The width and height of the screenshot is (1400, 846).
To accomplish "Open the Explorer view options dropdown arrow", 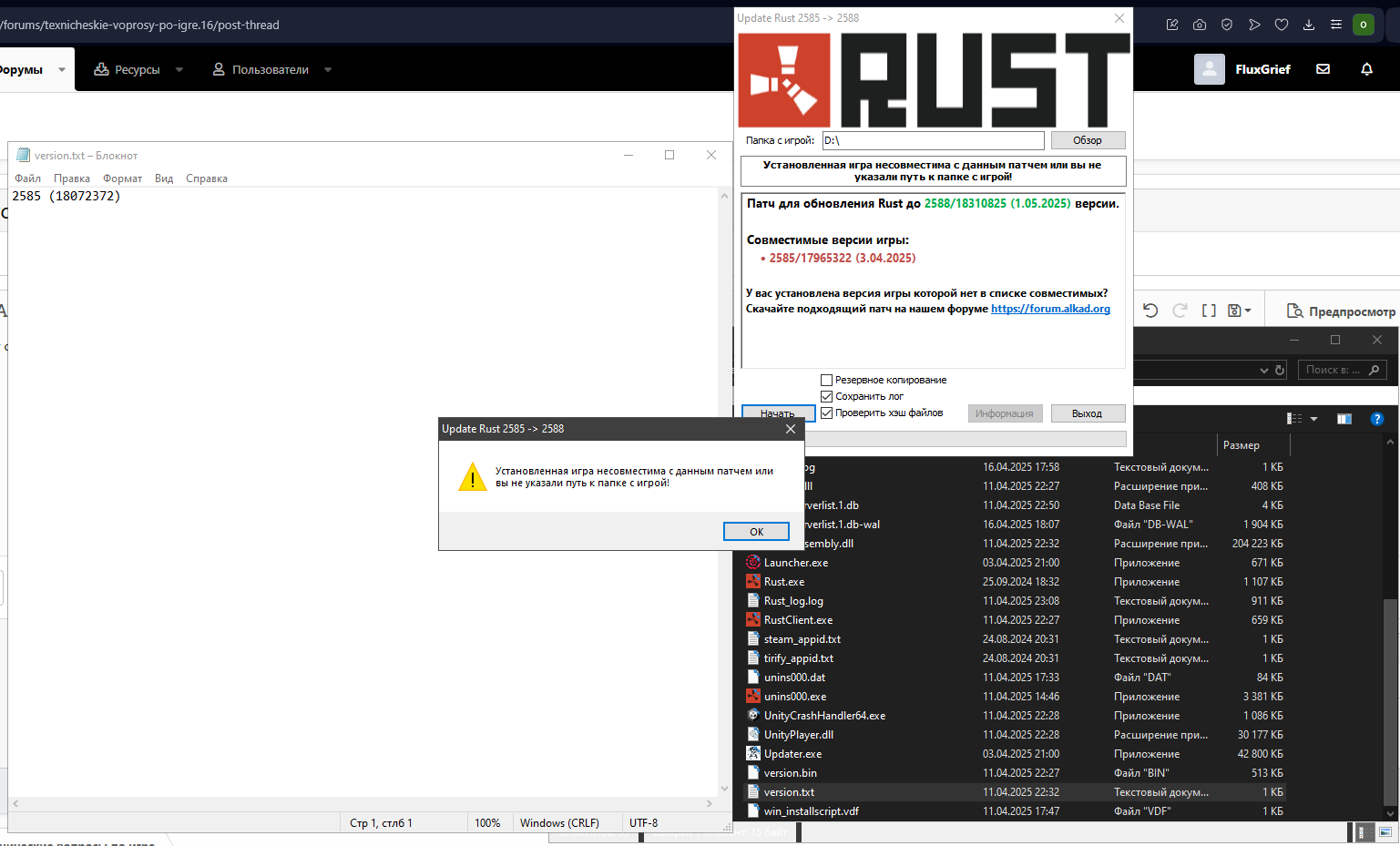I will (1313, 419).
